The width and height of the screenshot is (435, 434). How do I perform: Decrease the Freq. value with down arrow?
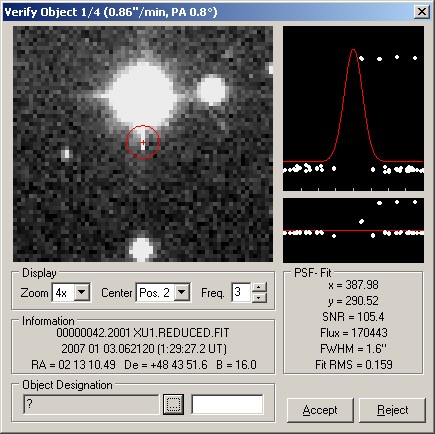click(x=259, y=298)
